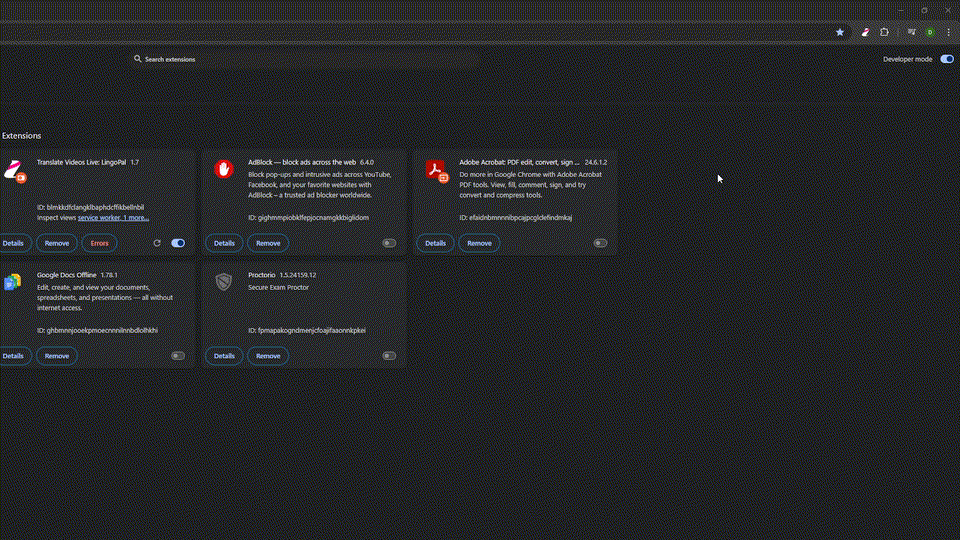The height and width of the screenshot is (540, 960).
Task: Remove the Proctorio extension
Action: coord(268,356)
